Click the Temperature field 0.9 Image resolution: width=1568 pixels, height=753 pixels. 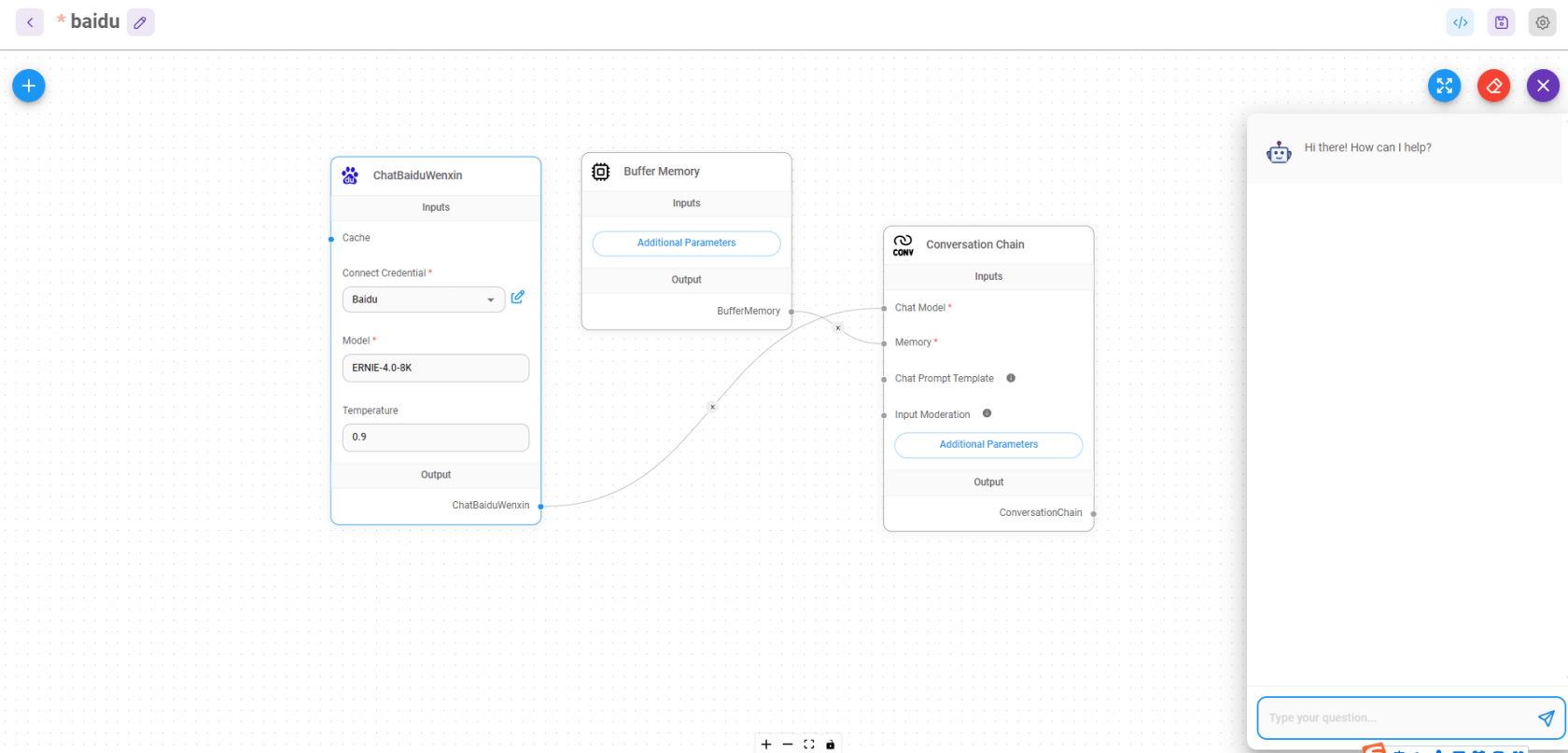click(x=436, y=437)
